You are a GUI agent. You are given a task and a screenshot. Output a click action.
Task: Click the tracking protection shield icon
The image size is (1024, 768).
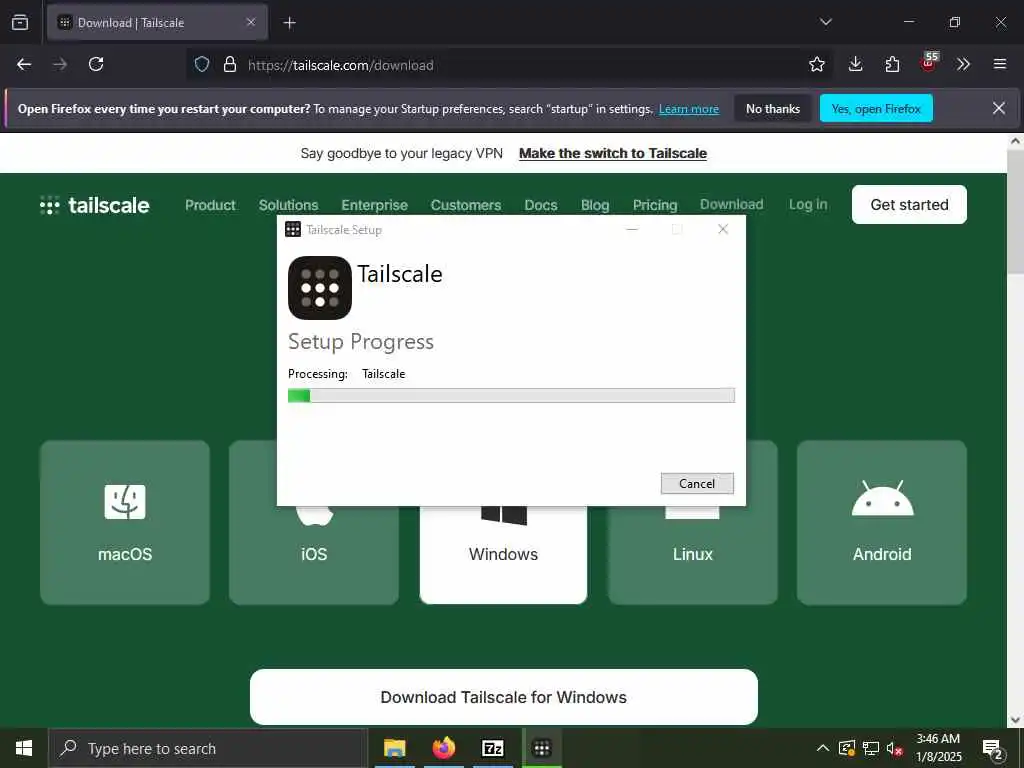[202, 65]
